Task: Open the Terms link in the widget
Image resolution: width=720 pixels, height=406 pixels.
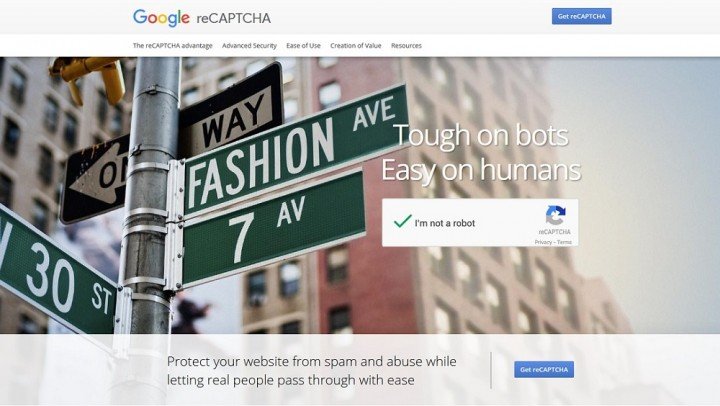Action: 564,242
